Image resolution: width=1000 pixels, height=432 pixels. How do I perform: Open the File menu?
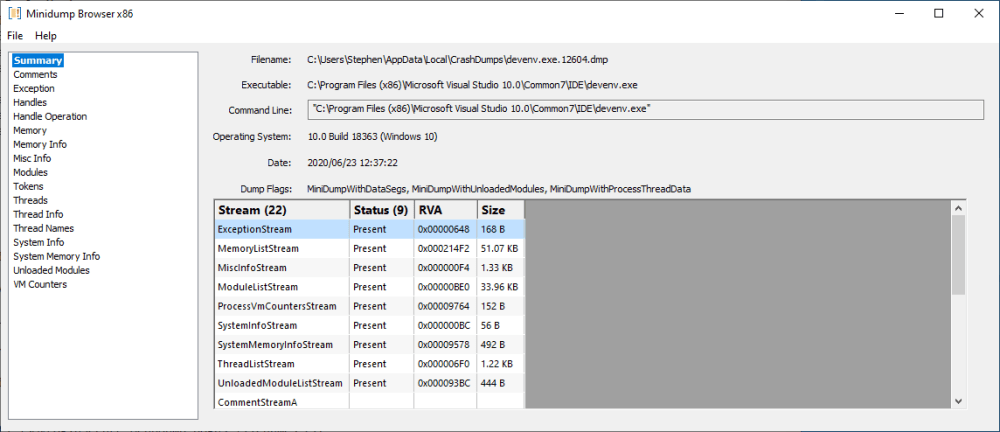point(15,36)
